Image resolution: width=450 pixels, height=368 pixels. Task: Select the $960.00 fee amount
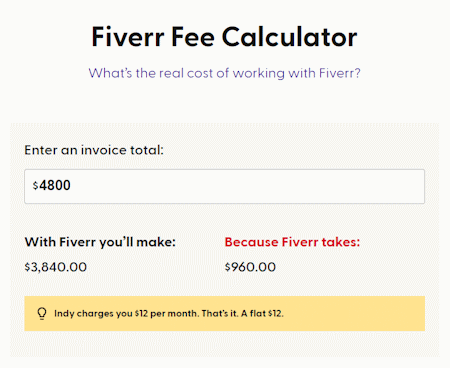point(250,267)
